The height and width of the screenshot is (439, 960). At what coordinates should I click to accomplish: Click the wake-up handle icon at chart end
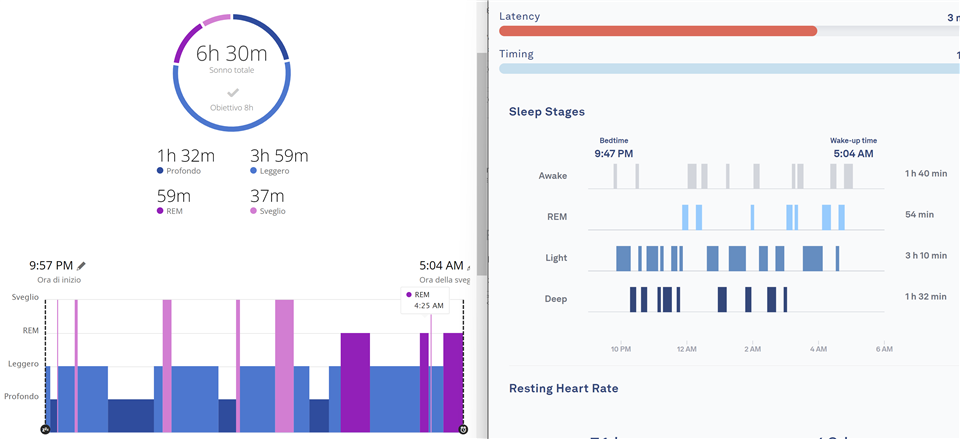pos(463,430)
